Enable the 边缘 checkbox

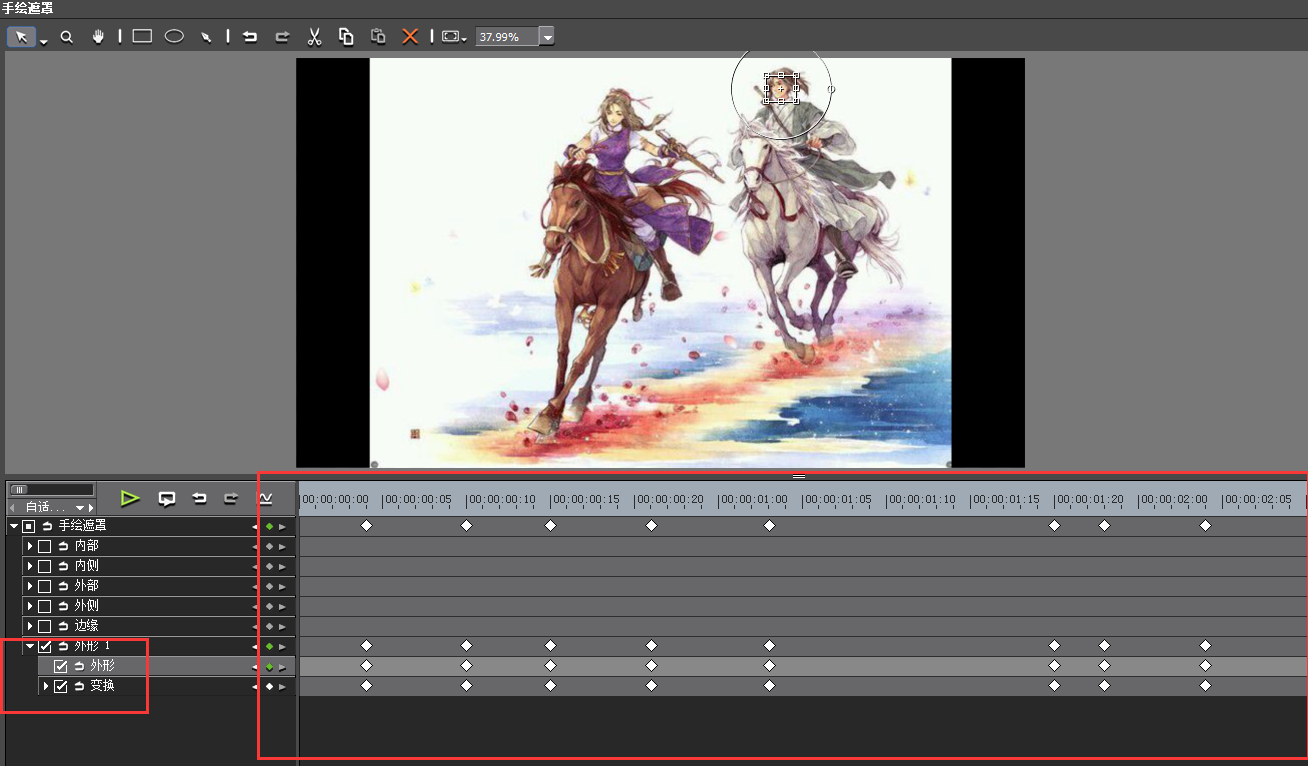pos(45,626)
